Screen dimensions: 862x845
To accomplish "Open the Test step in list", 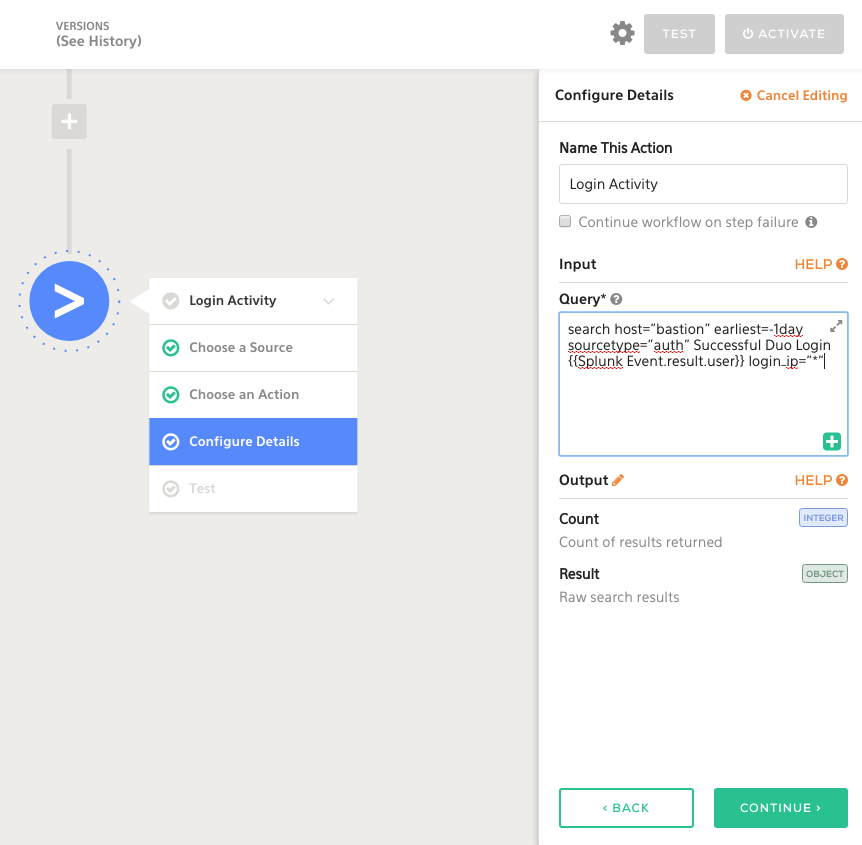I will point(202,489).
